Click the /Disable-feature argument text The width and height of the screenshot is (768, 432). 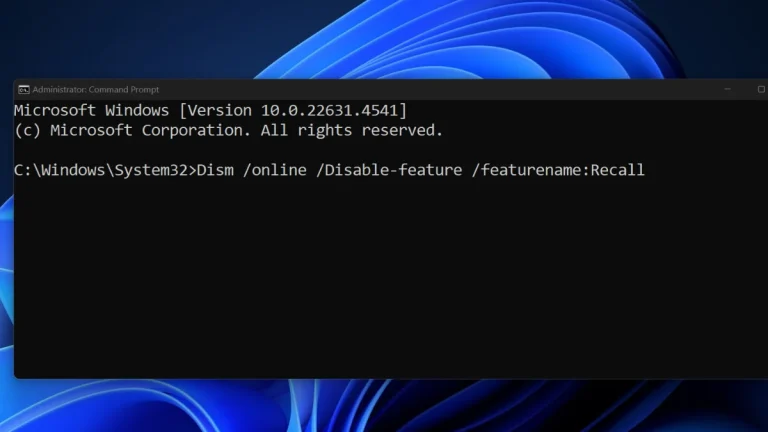tap(389, 170)
